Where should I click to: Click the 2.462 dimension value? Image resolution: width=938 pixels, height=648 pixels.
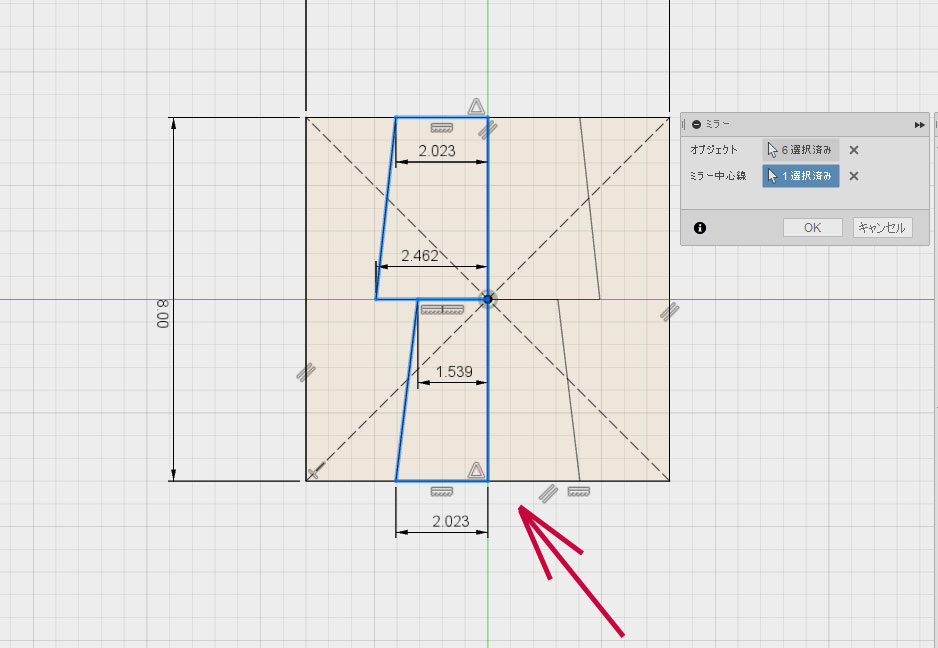420,256
